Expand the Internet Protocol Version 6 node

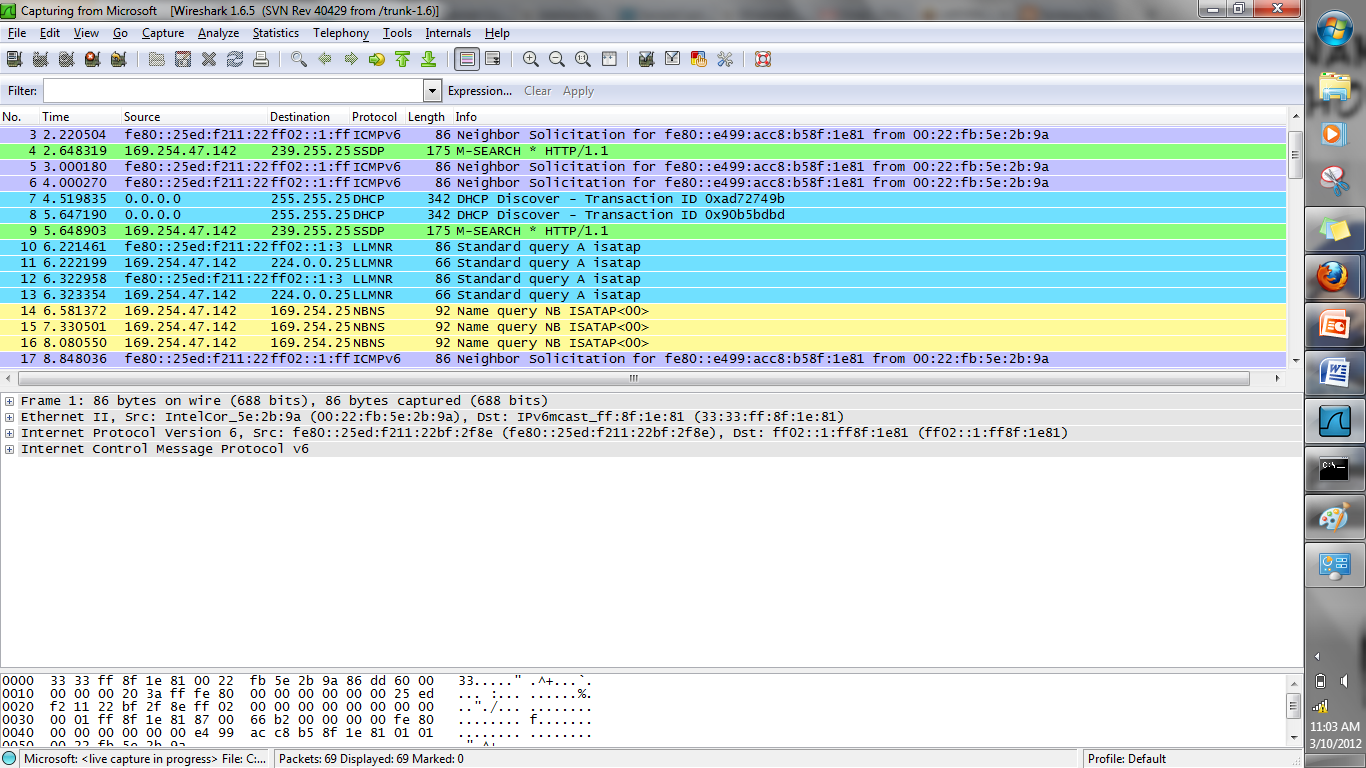pyautogui.click(x=8, y=432)
